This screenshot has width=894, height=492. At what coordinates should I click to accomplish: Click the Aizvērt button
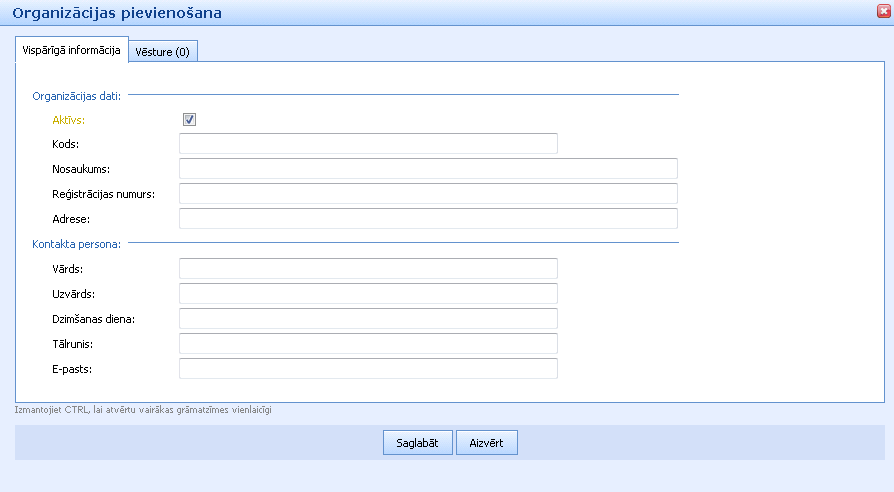tap(487, 443)
